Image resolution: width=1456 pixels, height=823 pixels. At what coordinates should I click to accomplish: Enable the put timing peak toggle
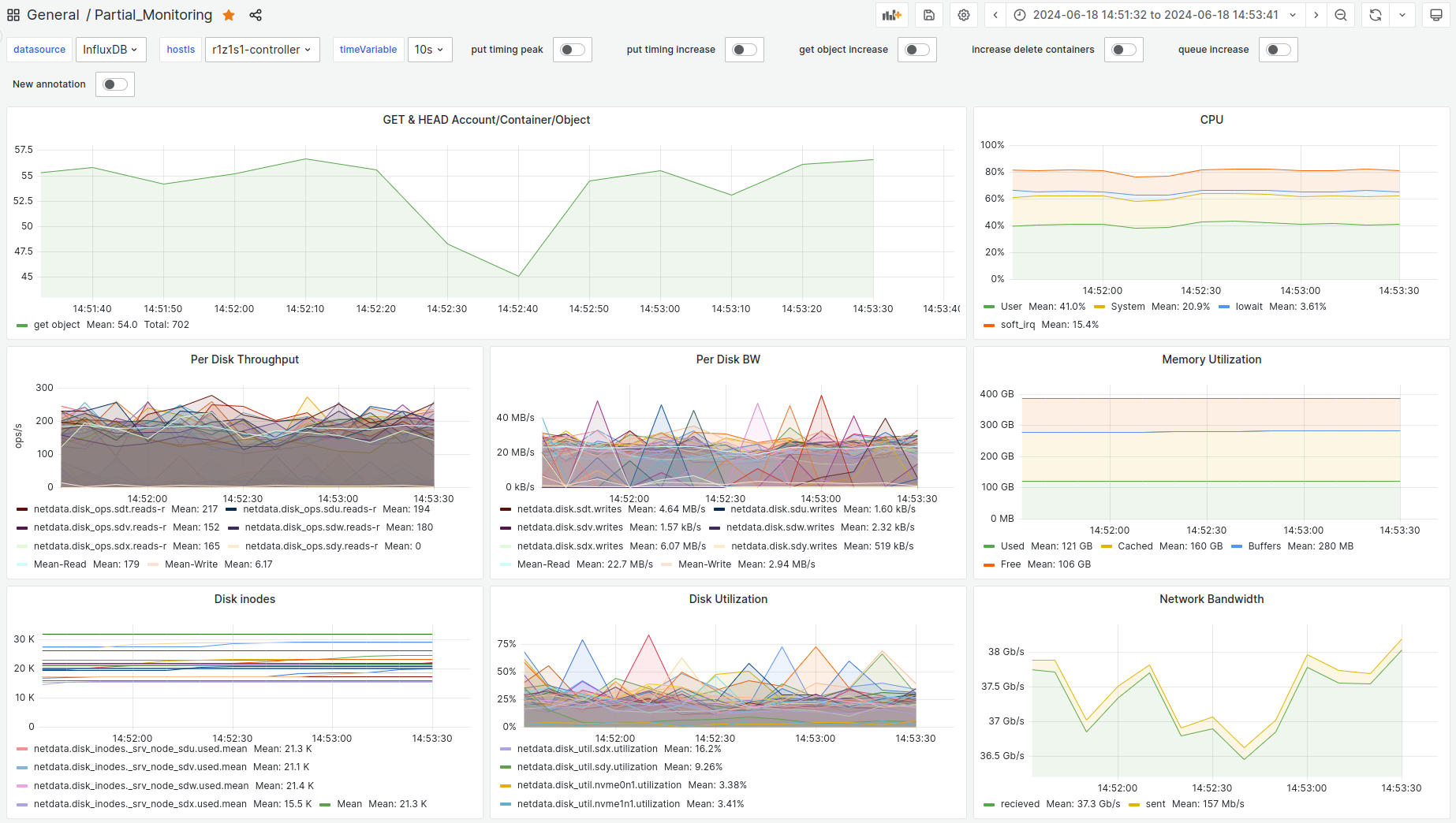573,50
